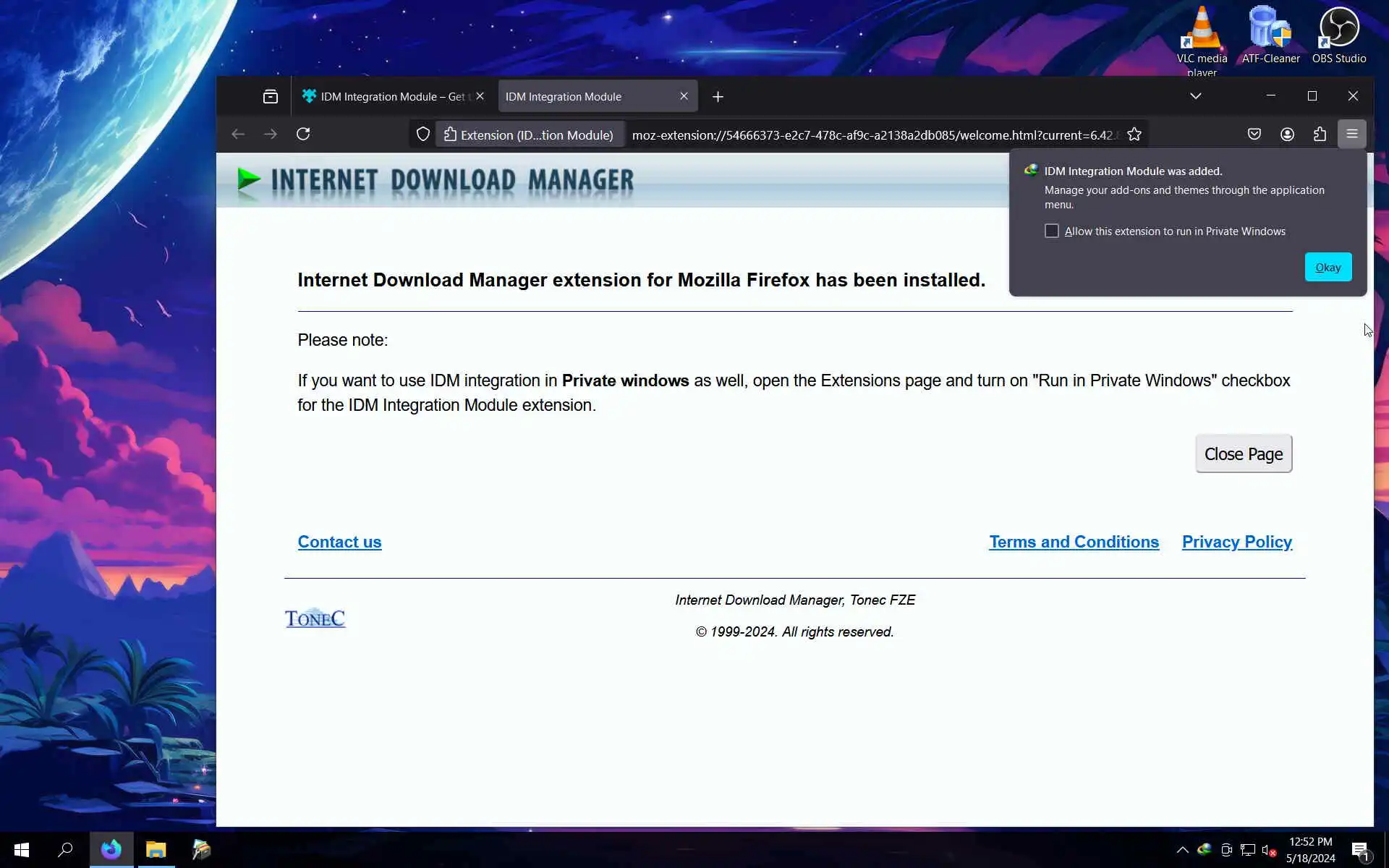Bookmark this page with star icon
Screen dimensions: 1389x868
(x=1134, y=135)
